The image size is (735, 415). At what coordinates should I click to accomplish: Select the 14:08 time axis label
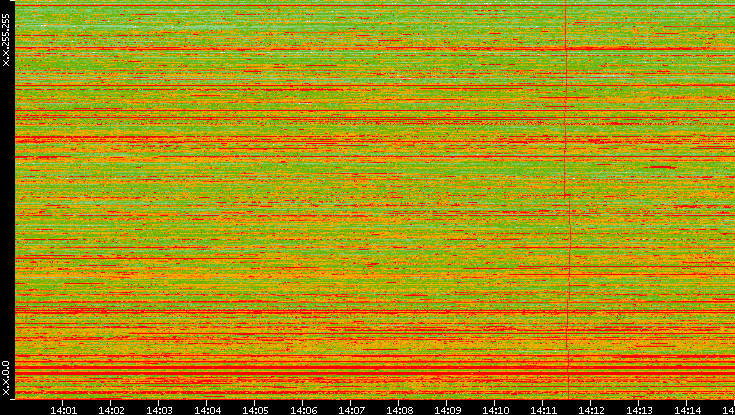click(399, 411)
